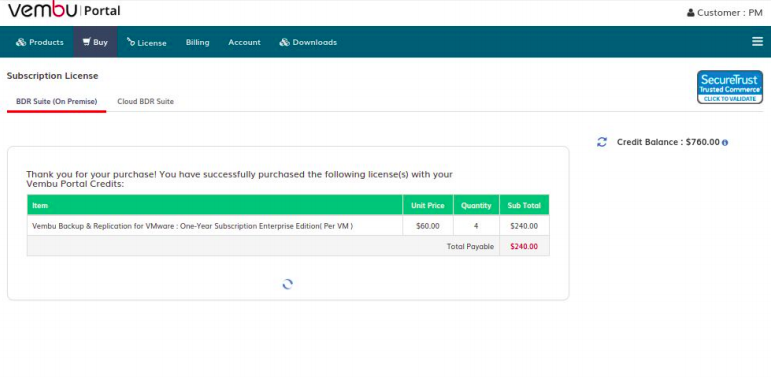
Task: Click the Downloads cubes icon
Action: pyautogui.click(x=284, y=42)
